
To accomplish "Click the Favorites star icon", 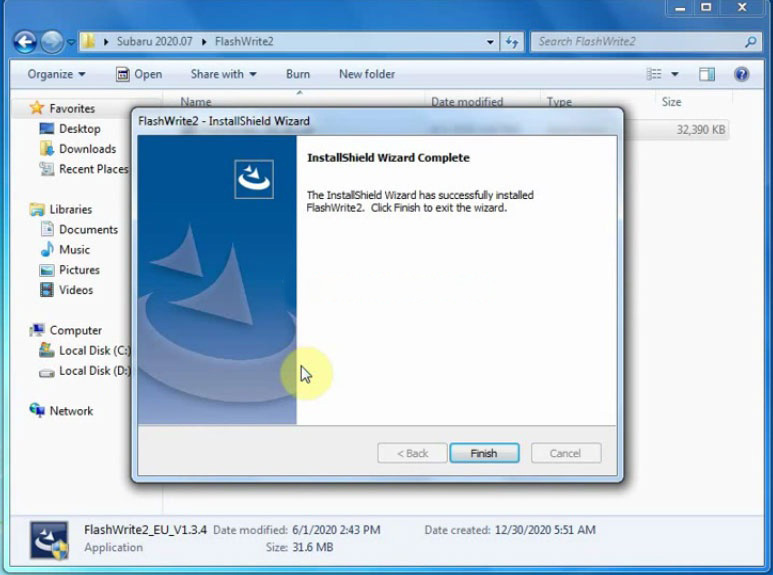I will (x=37, y=108).
